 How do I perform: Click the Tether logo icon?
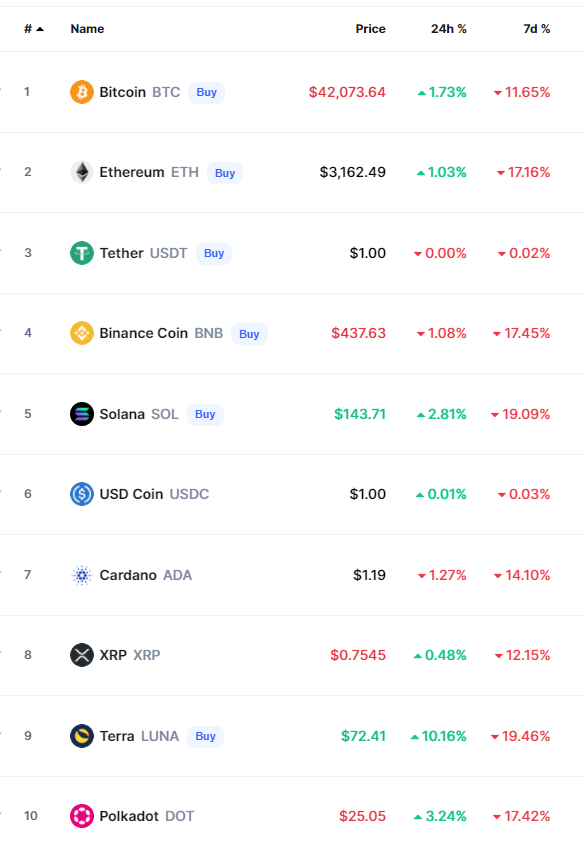click(82, 253)
